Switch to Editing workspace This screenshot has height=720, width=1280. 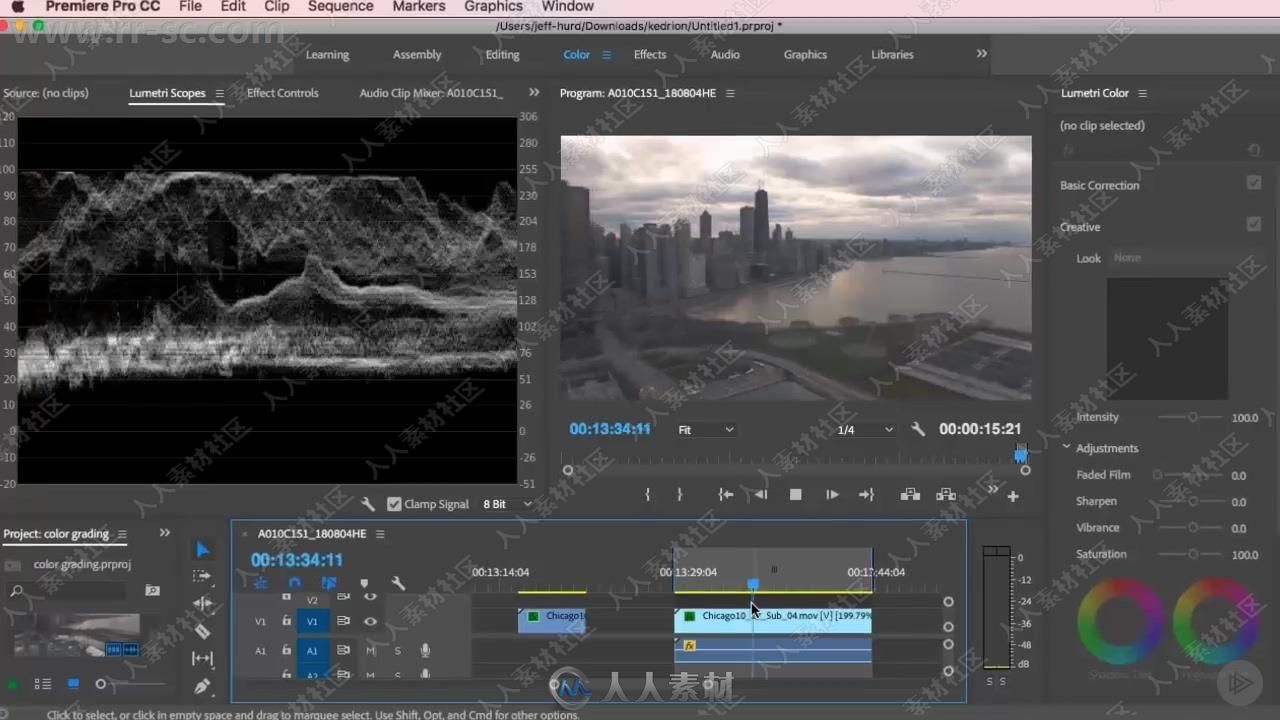coord(502,55)
